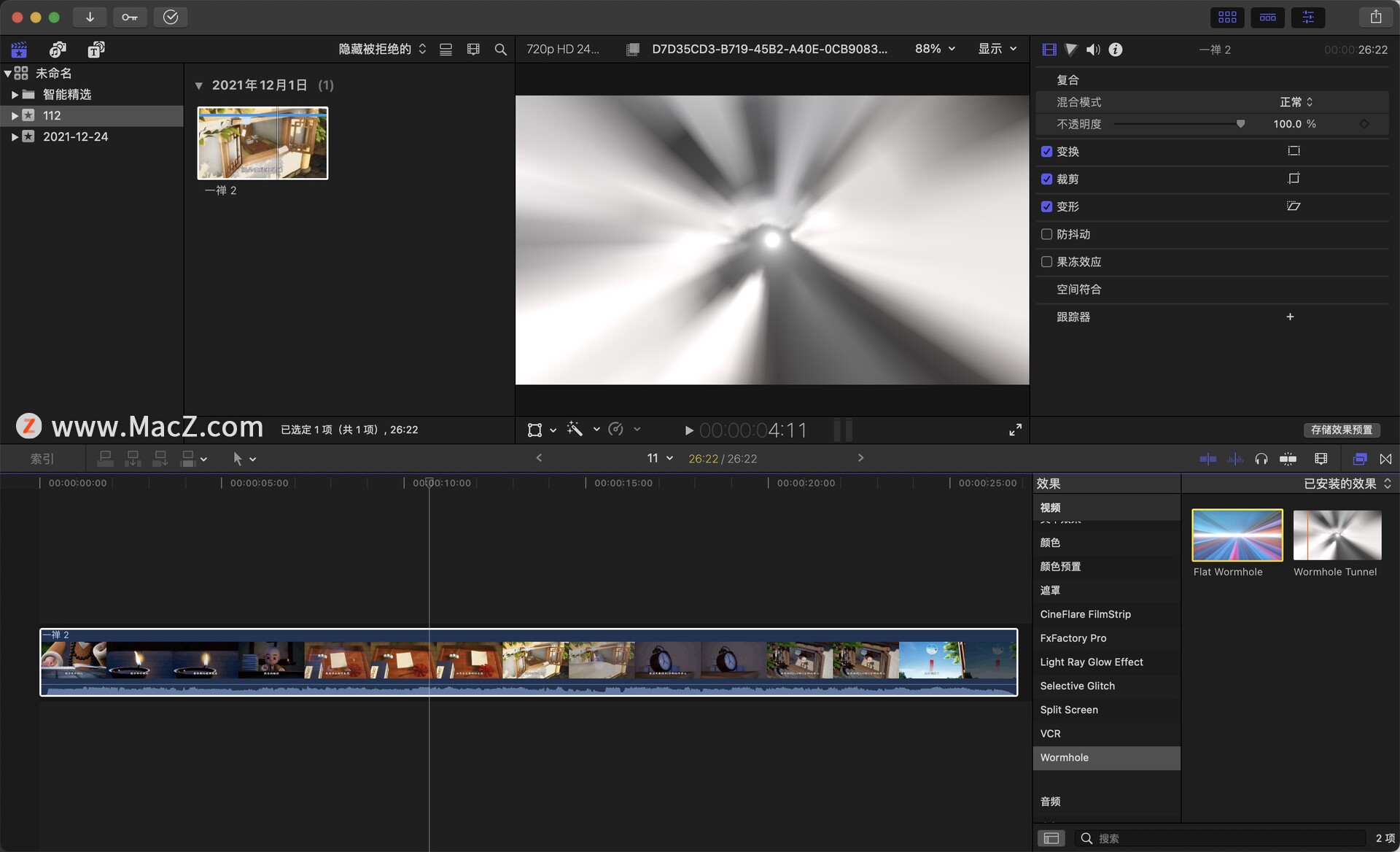Click the opacity slider handle
This screenshot has height=852, width=1400.
(1240, 124)
